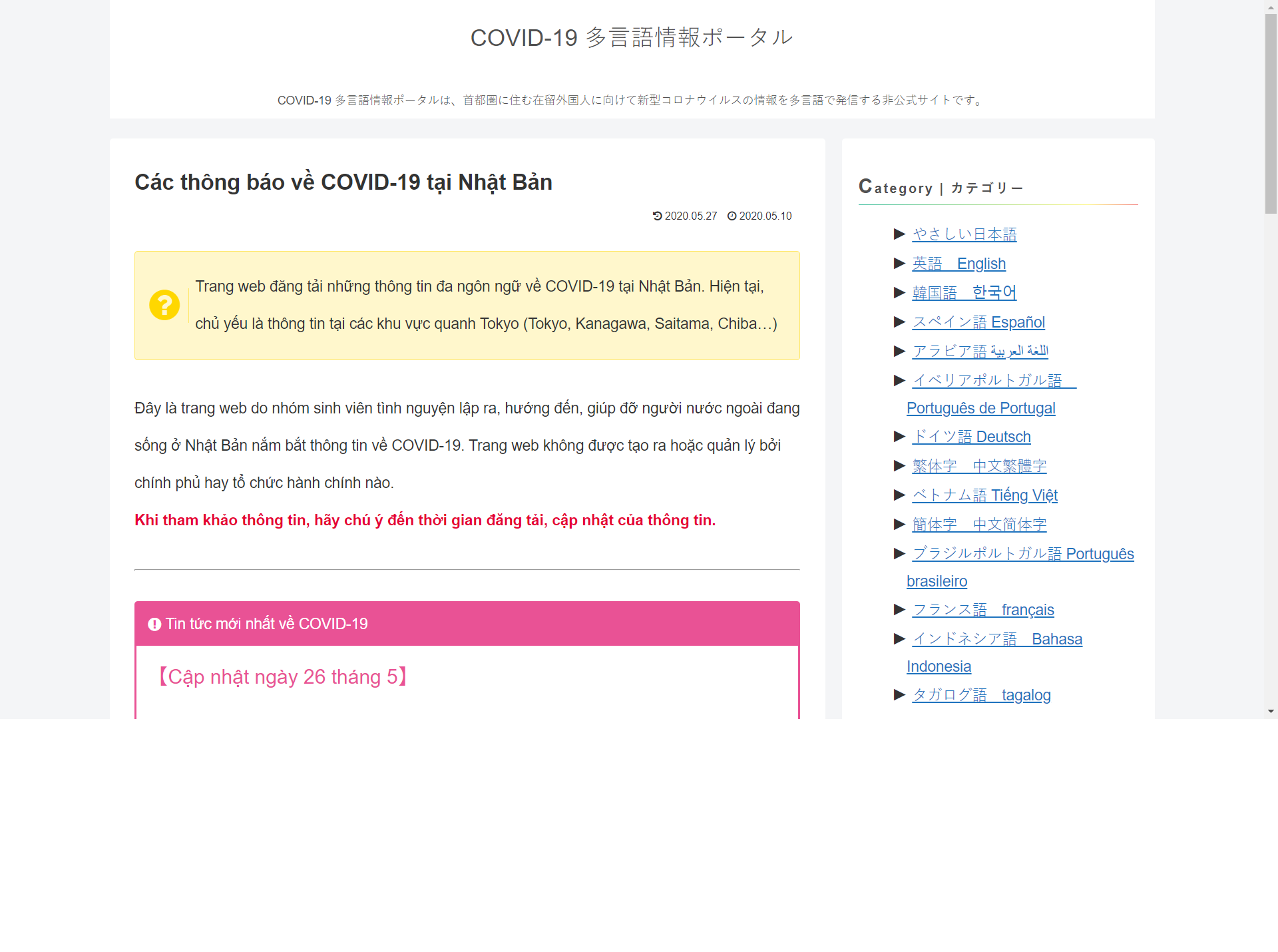
Task: Click the COVID-19 多言語情報ポータル site title
Action: point(632,37)
